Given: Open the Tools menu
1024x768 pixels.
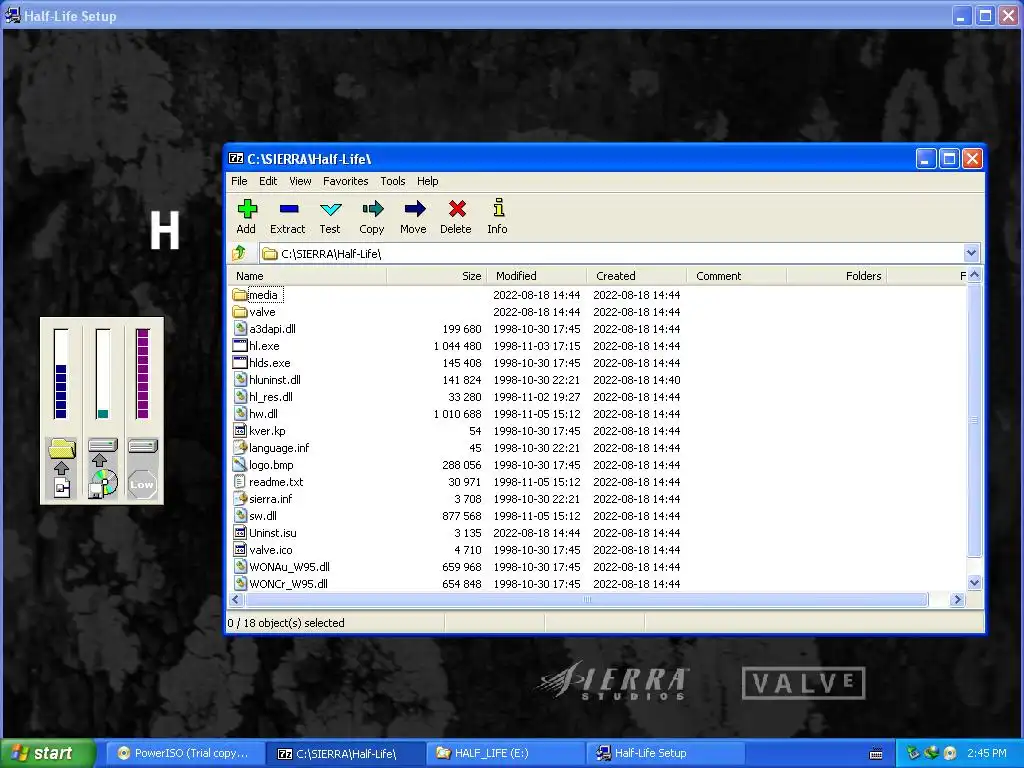Looking at the screenshot, I should click(392, 181).
